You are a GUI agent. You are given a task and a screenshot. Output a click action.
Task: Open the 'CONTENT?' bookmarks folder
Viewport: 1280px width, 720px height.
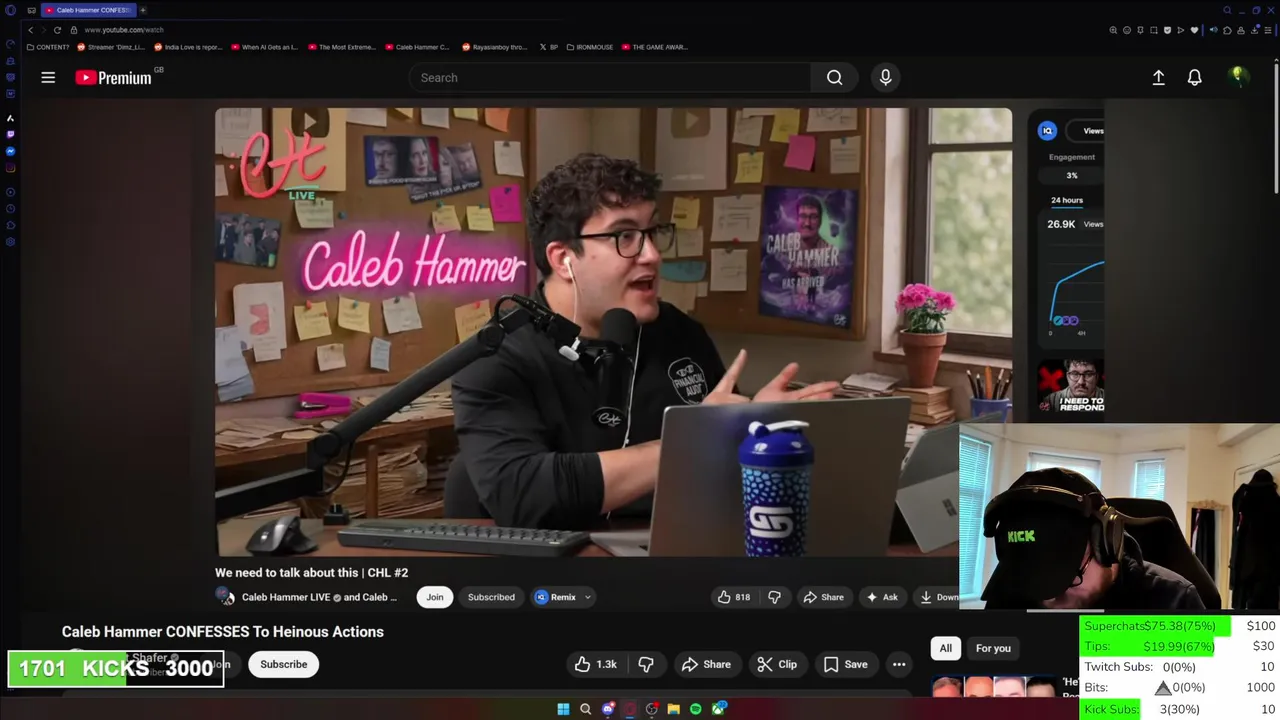click(48, 47)
